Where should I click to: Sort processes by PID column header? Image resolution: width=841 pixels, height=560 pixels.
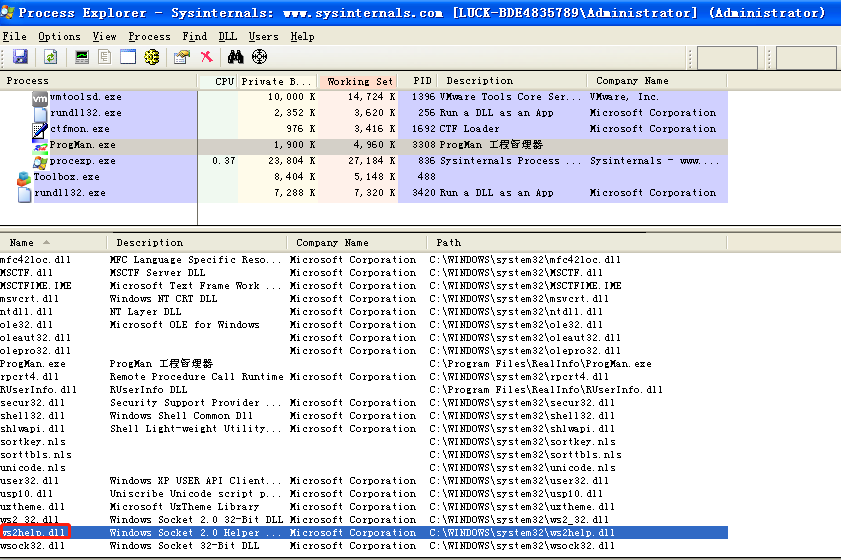tap(422, 81)
